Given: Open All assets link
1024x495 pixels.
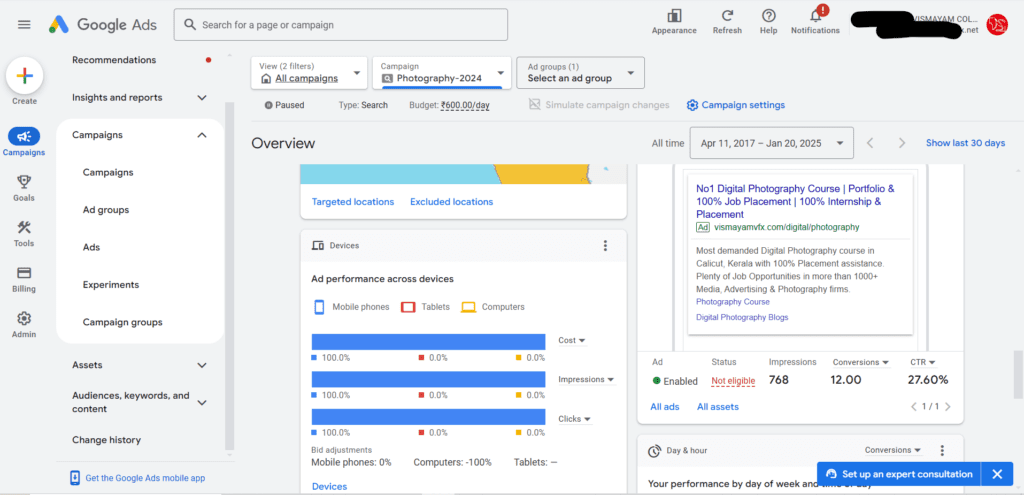Looking at the screenshot, I should tap(718, 407).
